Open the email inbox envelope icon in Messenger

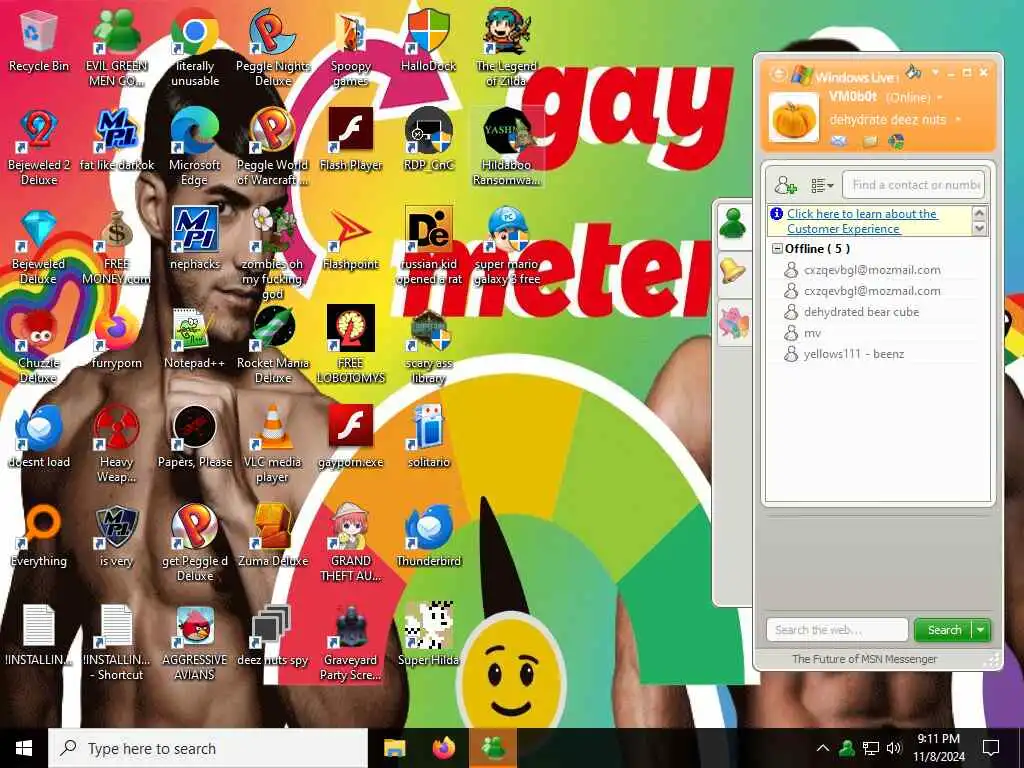pyautogui.click(x=839, y=140)
